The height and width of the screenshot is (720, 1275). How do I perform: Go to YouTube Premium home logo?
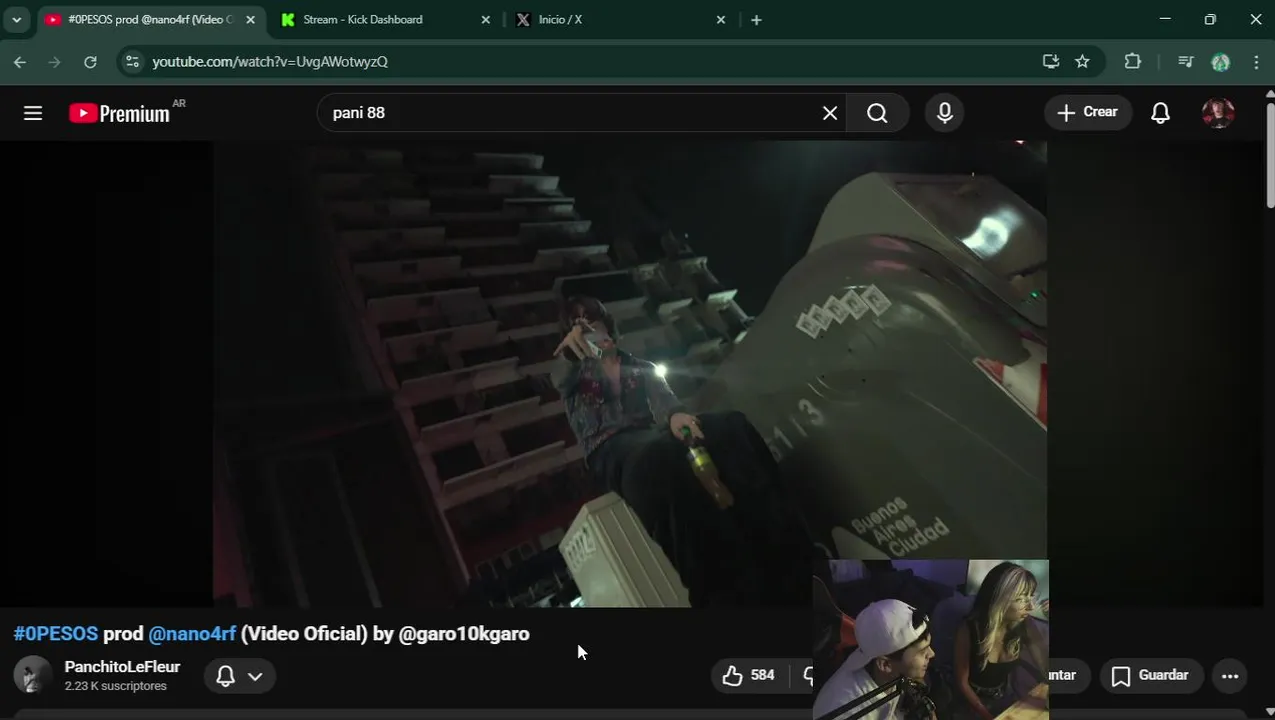tap(120, 113)
